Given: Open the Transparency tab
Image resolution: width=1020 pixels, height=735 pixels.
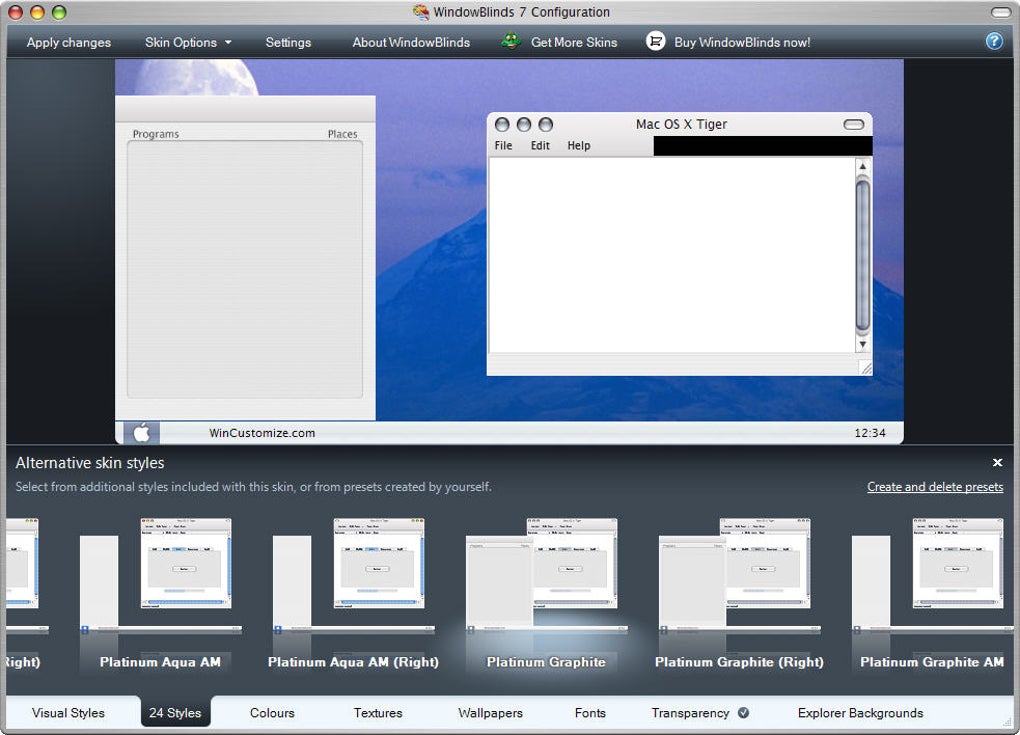Looking at the screenshot, I should 690,713.
